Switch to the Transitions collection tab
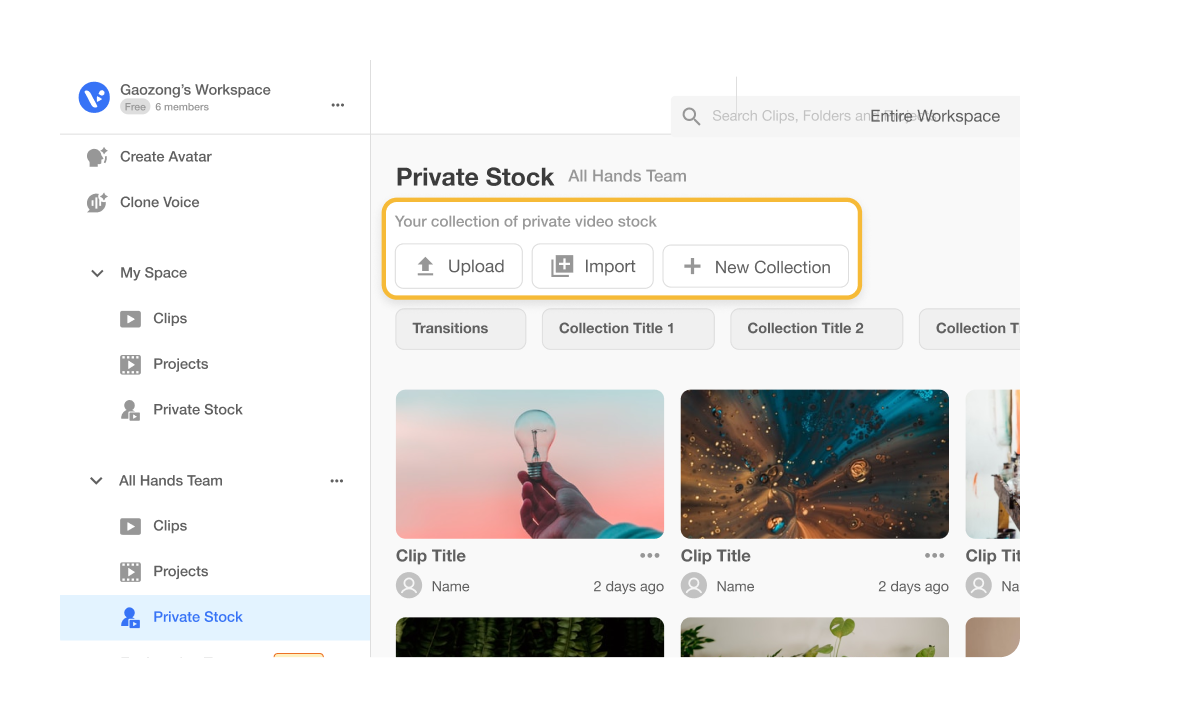 [x=460, y=328]
